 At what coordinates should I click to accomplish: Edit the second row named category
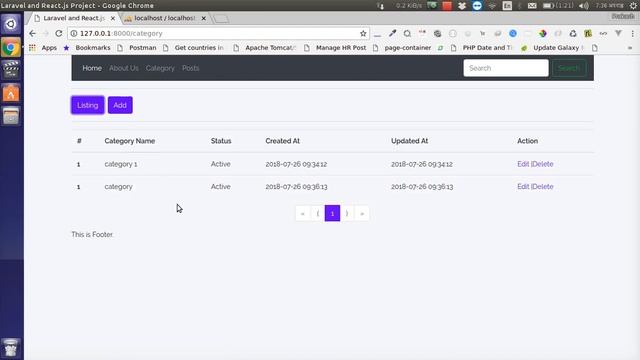click(523, 187)
